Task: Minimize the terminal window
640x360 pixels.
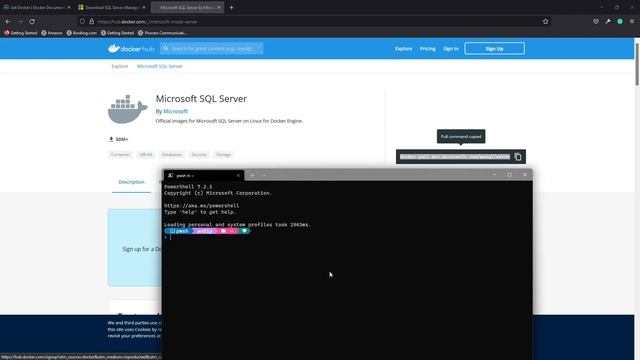Action: coord(494,175)
